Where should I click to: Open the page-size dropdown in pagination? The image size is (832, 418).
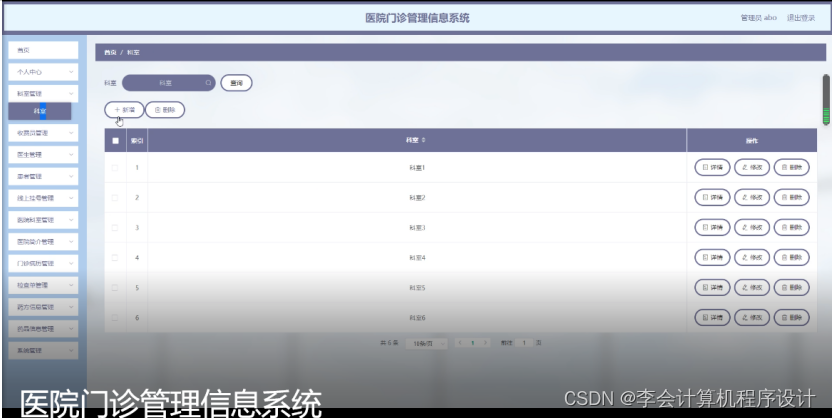[x=427, y=343]
